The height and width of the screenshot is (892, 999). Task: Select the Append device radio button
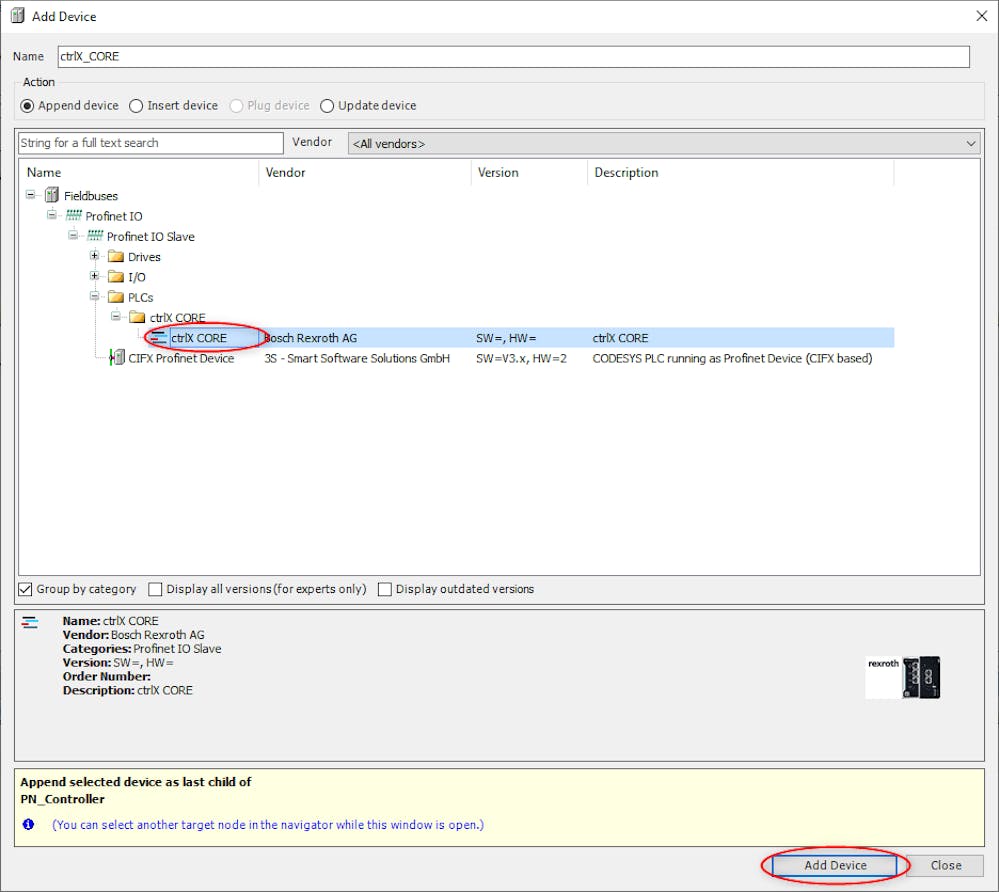27,106
